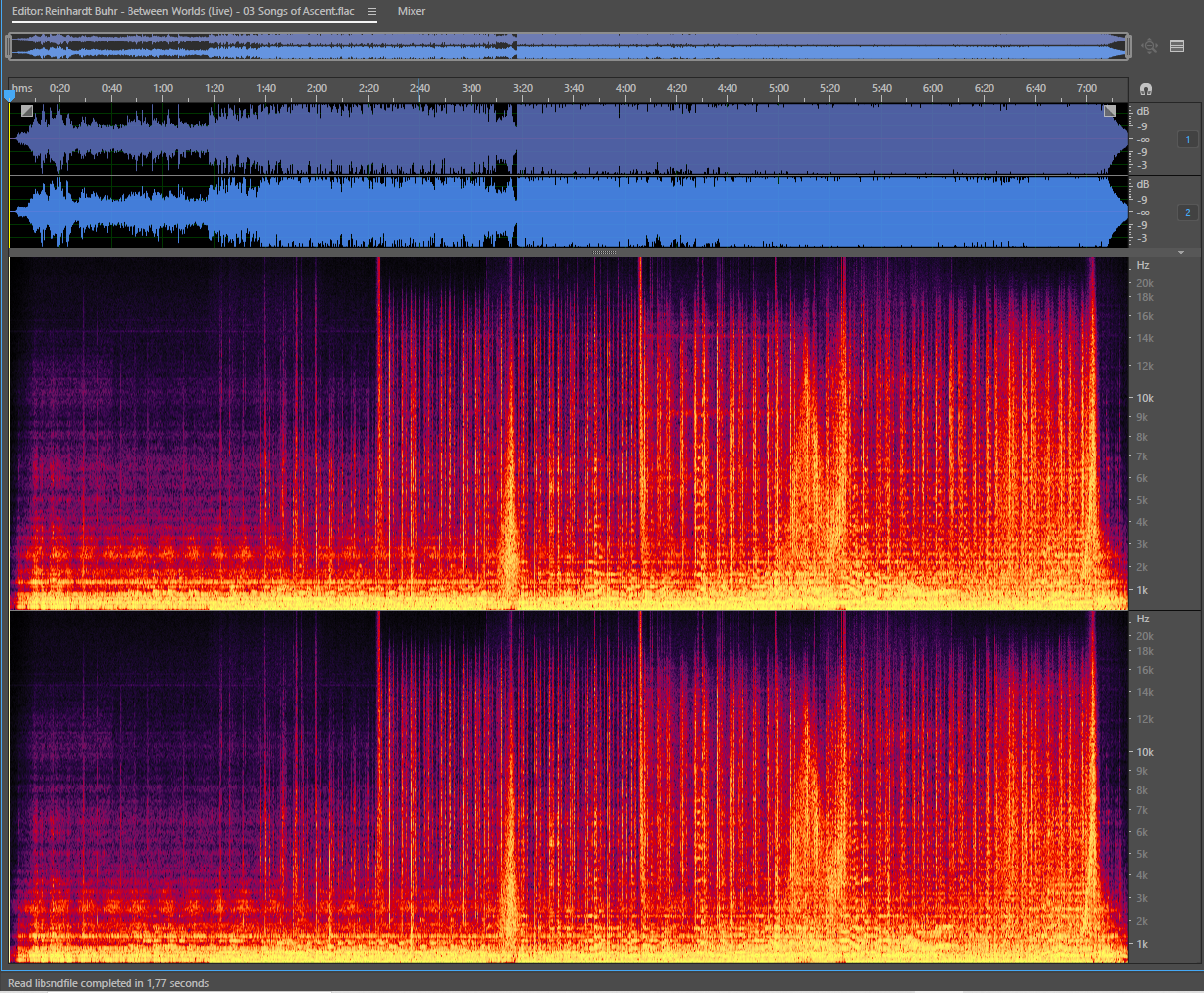Click the 7:00 mark on timeline ruler

(x=1087, y=89)
